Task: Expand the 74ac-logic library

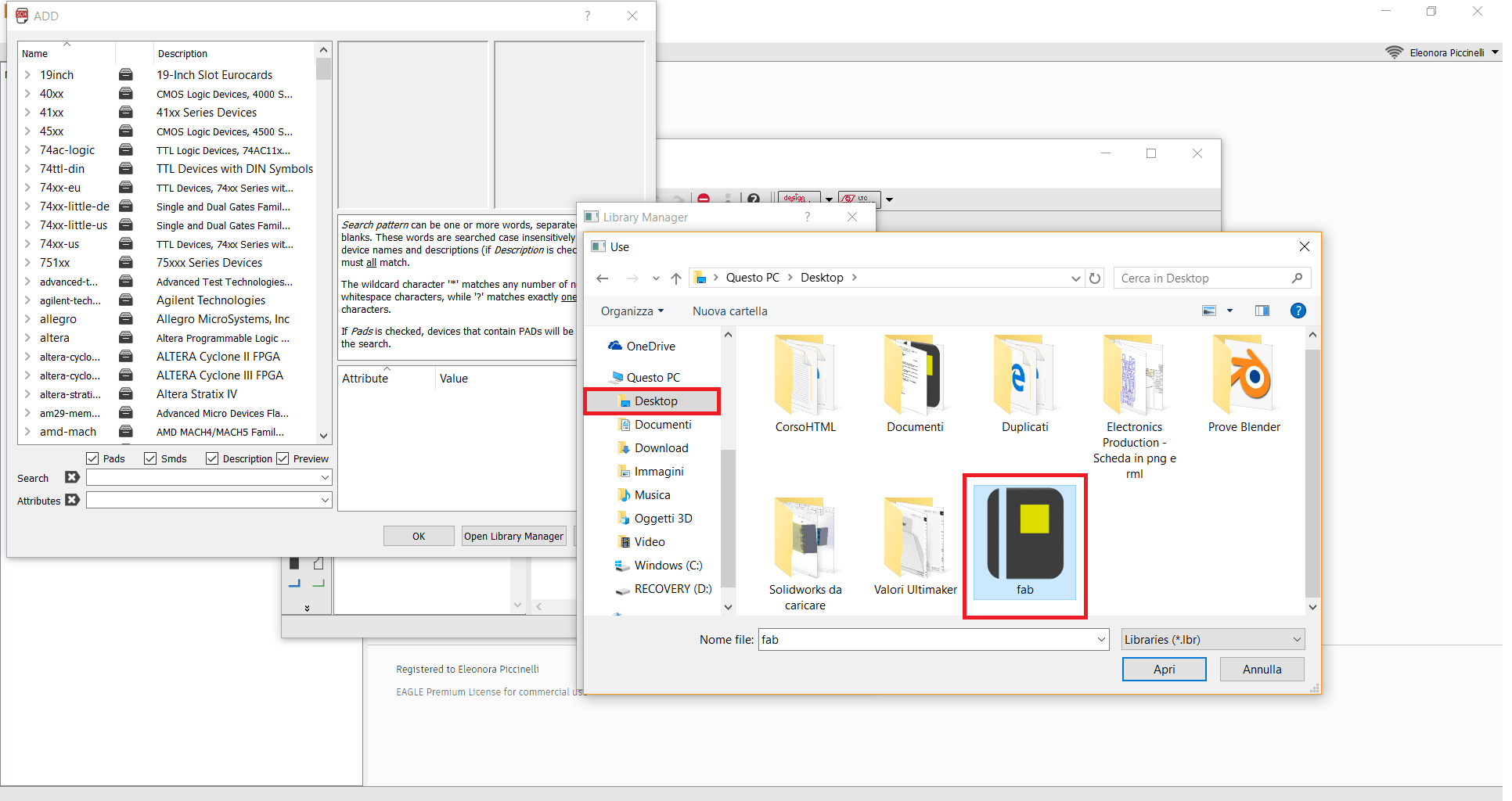Action: coord(27,149)
